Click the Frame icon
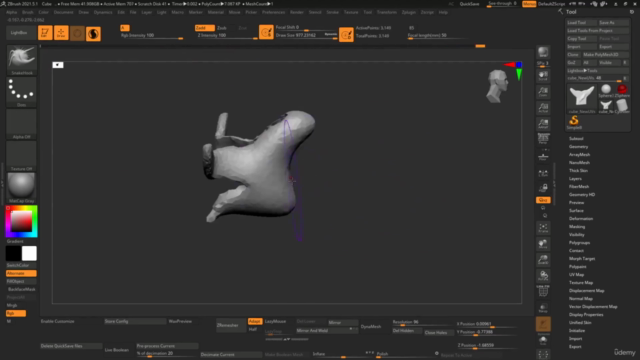Screen dimensions: 640x360 pos(543,228)
